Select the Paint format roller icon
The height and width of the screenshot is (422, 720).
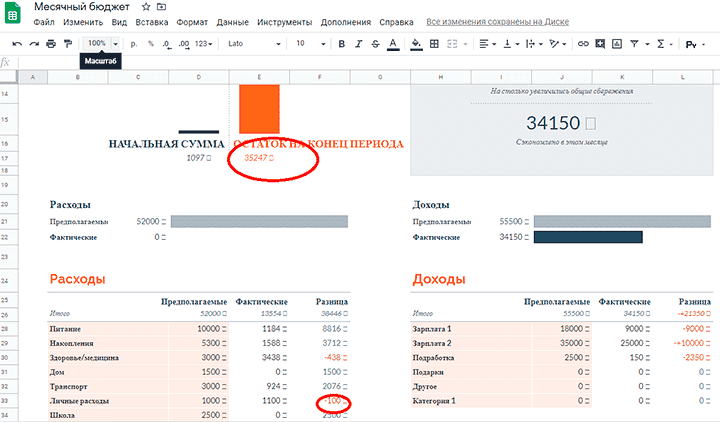coord(68,44)
